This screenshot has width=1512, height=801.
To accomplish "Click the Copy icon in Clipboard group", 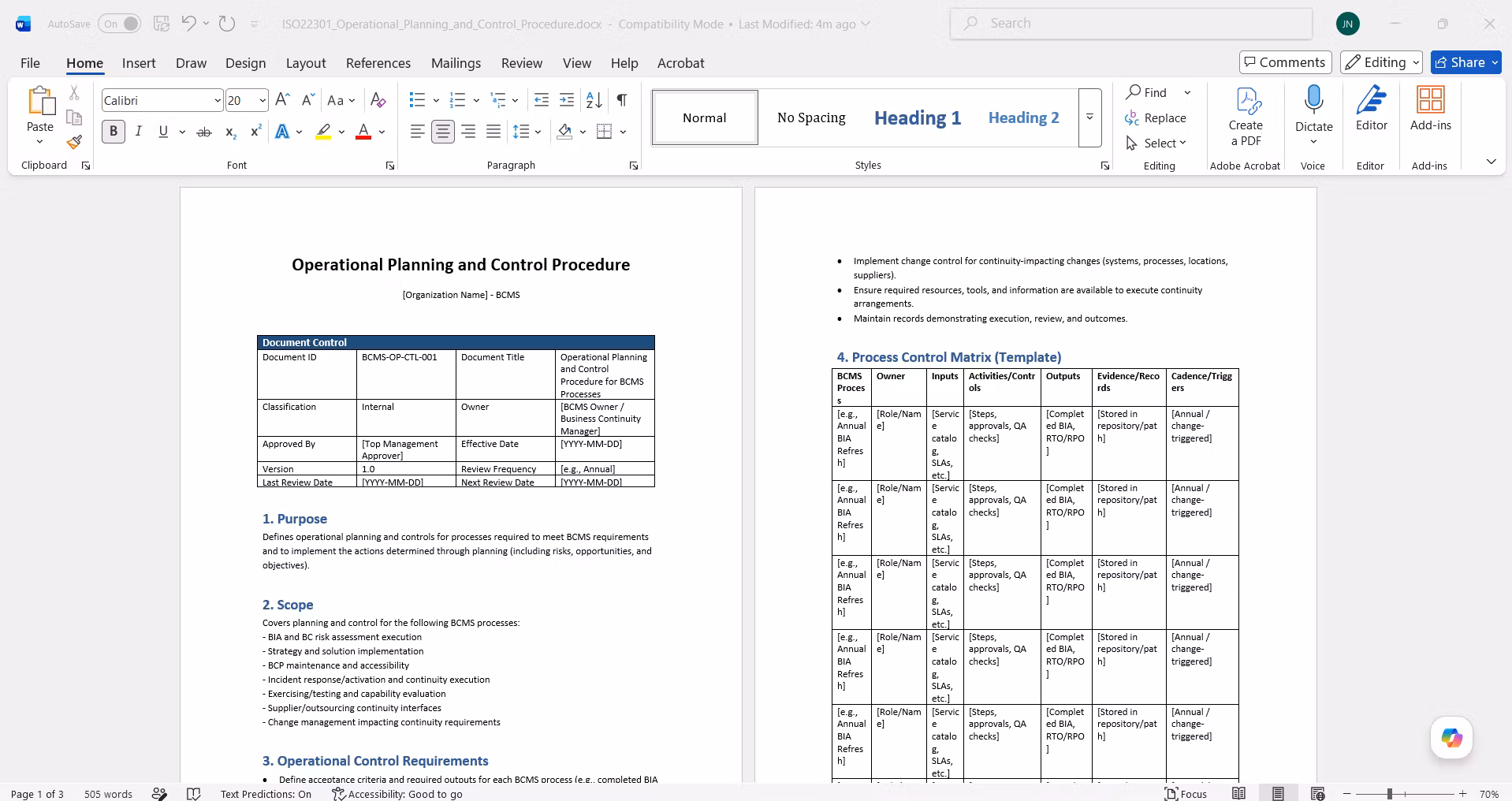I will (74, 117).
